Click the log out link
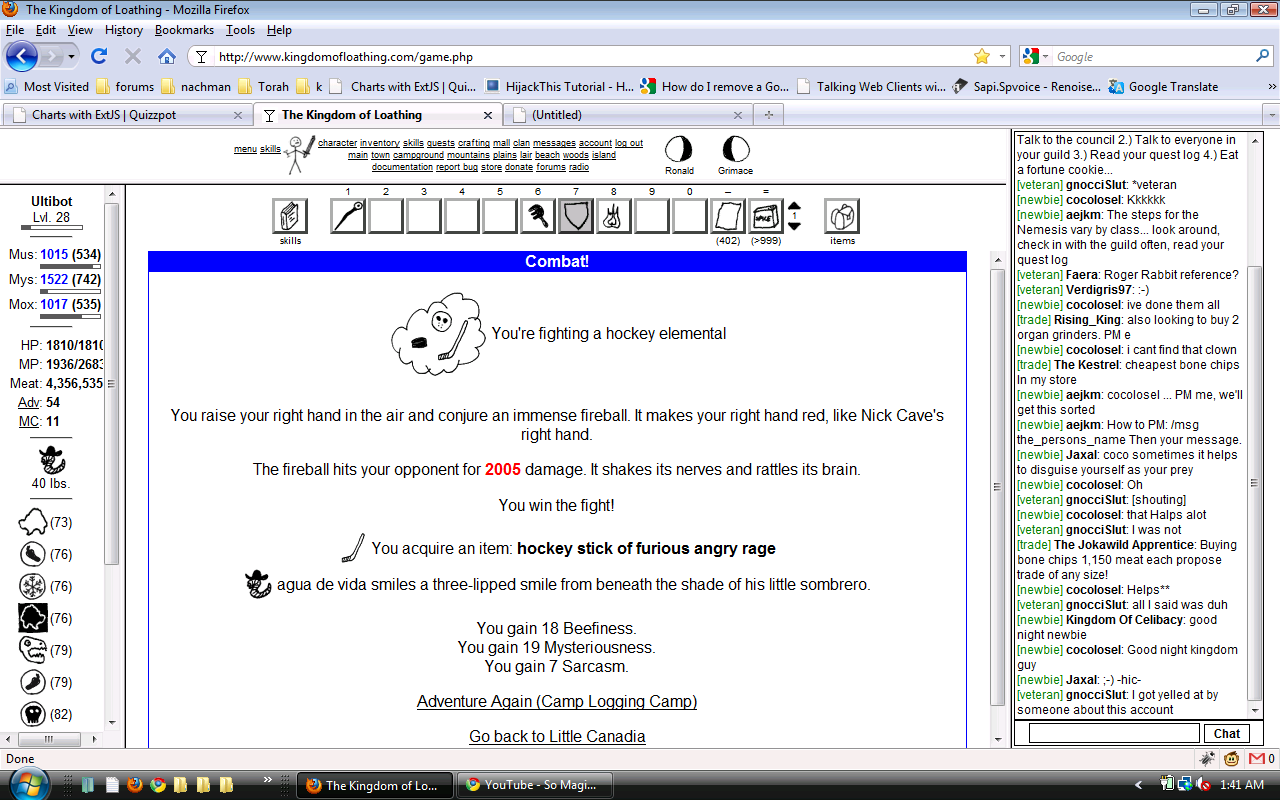 click(x=629, y=143)
